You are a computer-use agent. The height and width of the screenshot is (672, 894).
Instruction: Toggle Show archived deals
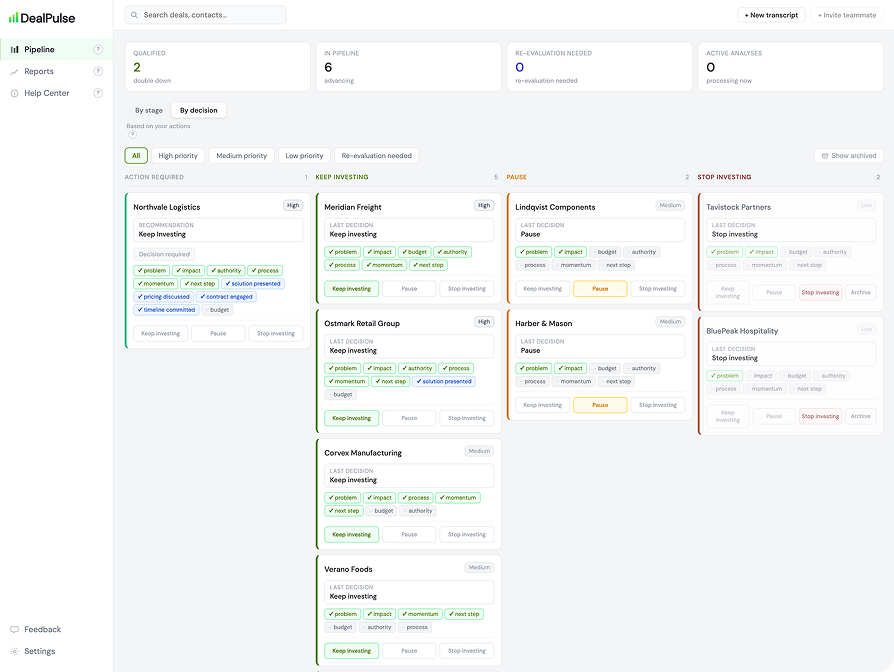pyautogui.click(x=848, y=156)
